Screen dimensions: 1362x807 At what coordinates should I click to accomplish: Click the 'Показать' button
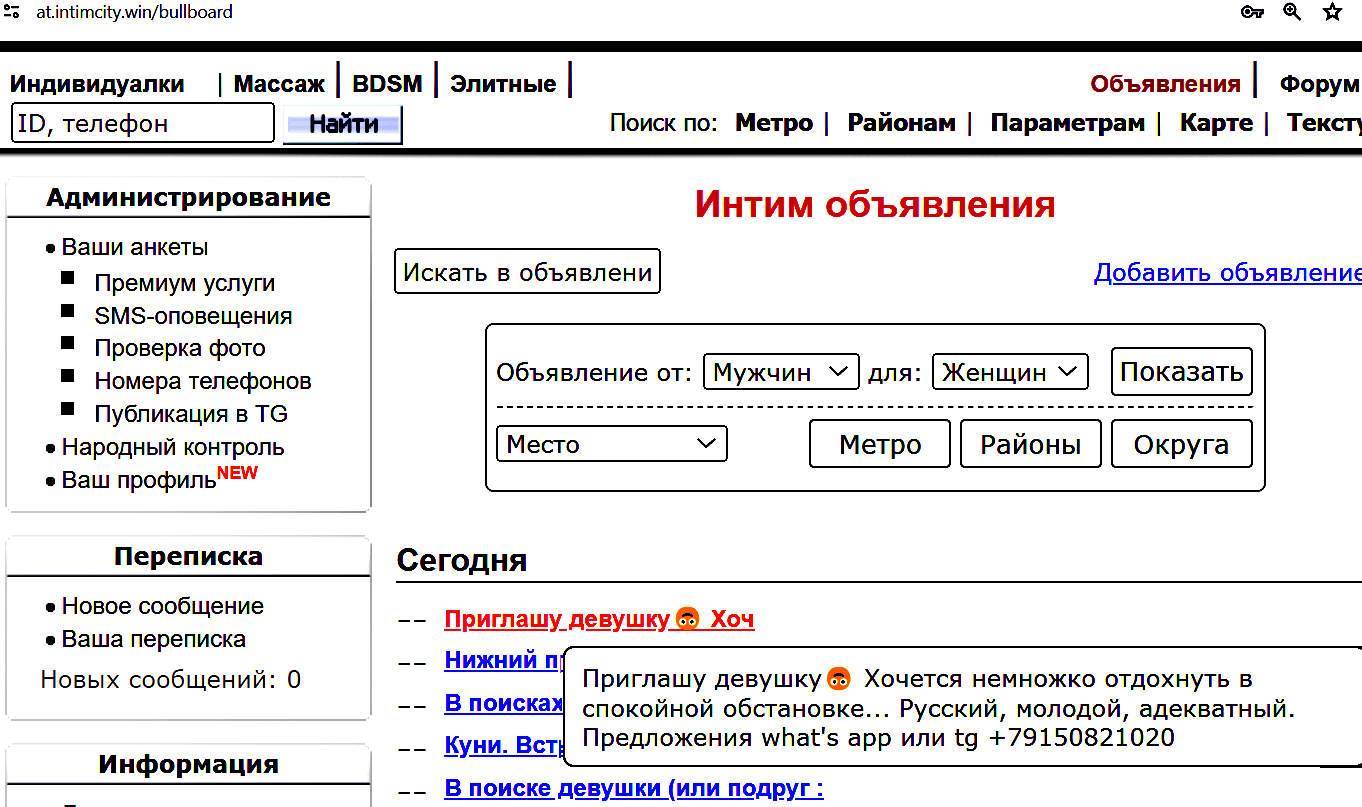point(1181,372)
